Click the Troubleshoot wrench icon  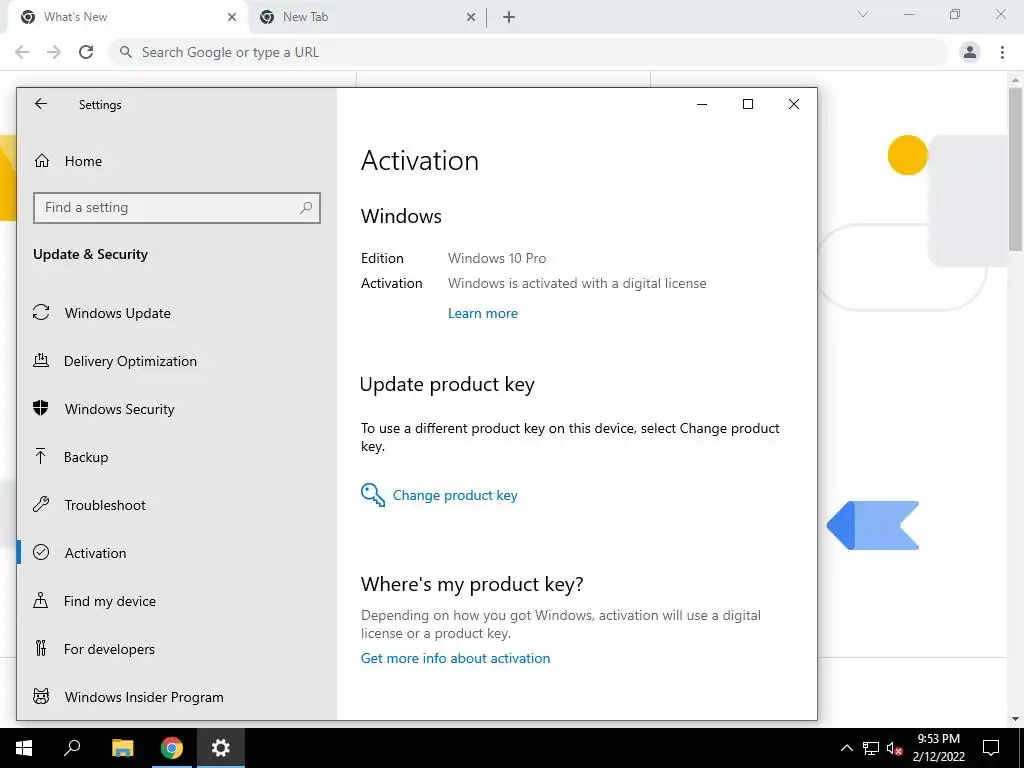point(41,504)
